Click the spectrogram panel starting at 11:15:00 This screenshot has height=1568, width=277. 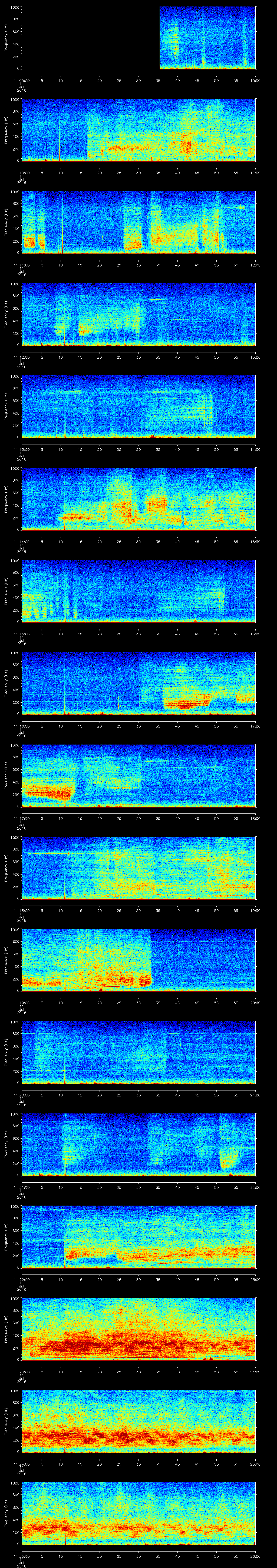(x=138, y=591)
